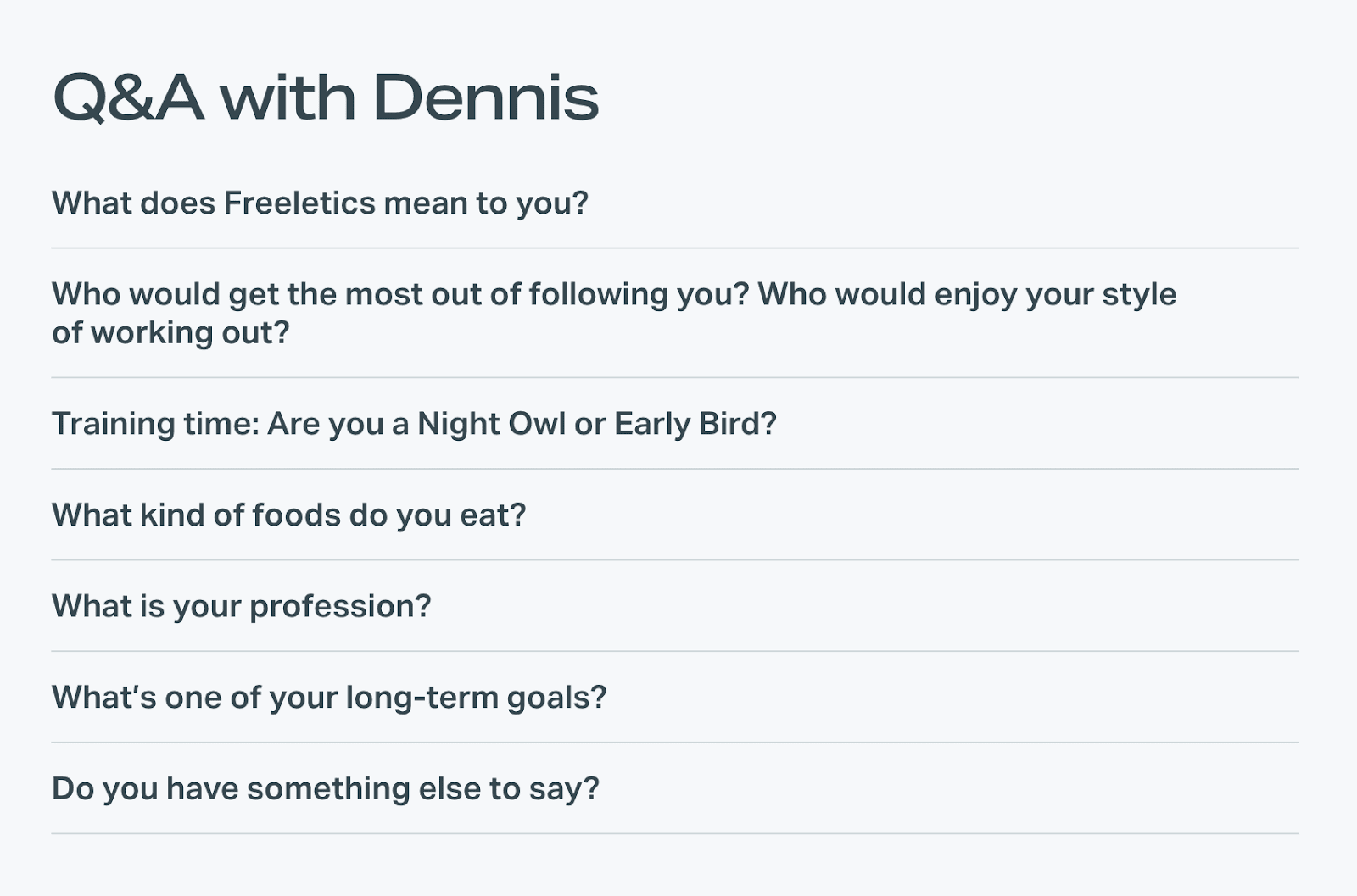The width and height of the screenshot is (1357, 896).
Task: Expand the 'Who would get the most' question
Action: coord(612,313)
